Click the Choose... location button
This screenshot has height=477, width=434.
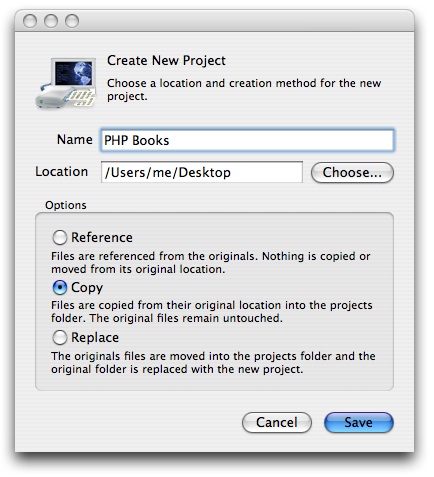coord(352,172)
